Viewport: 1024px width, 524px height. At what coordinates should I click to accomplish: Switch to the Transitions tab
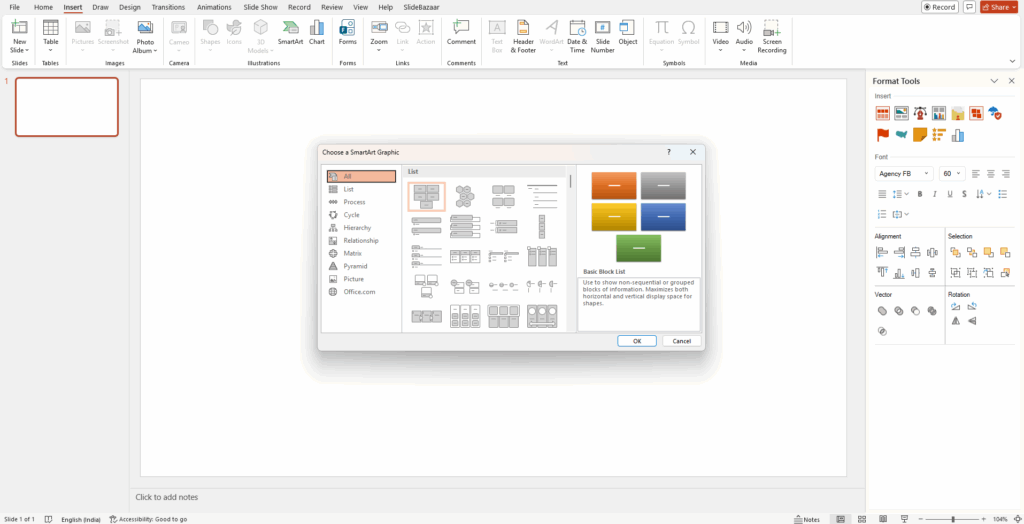click(168, 7)
